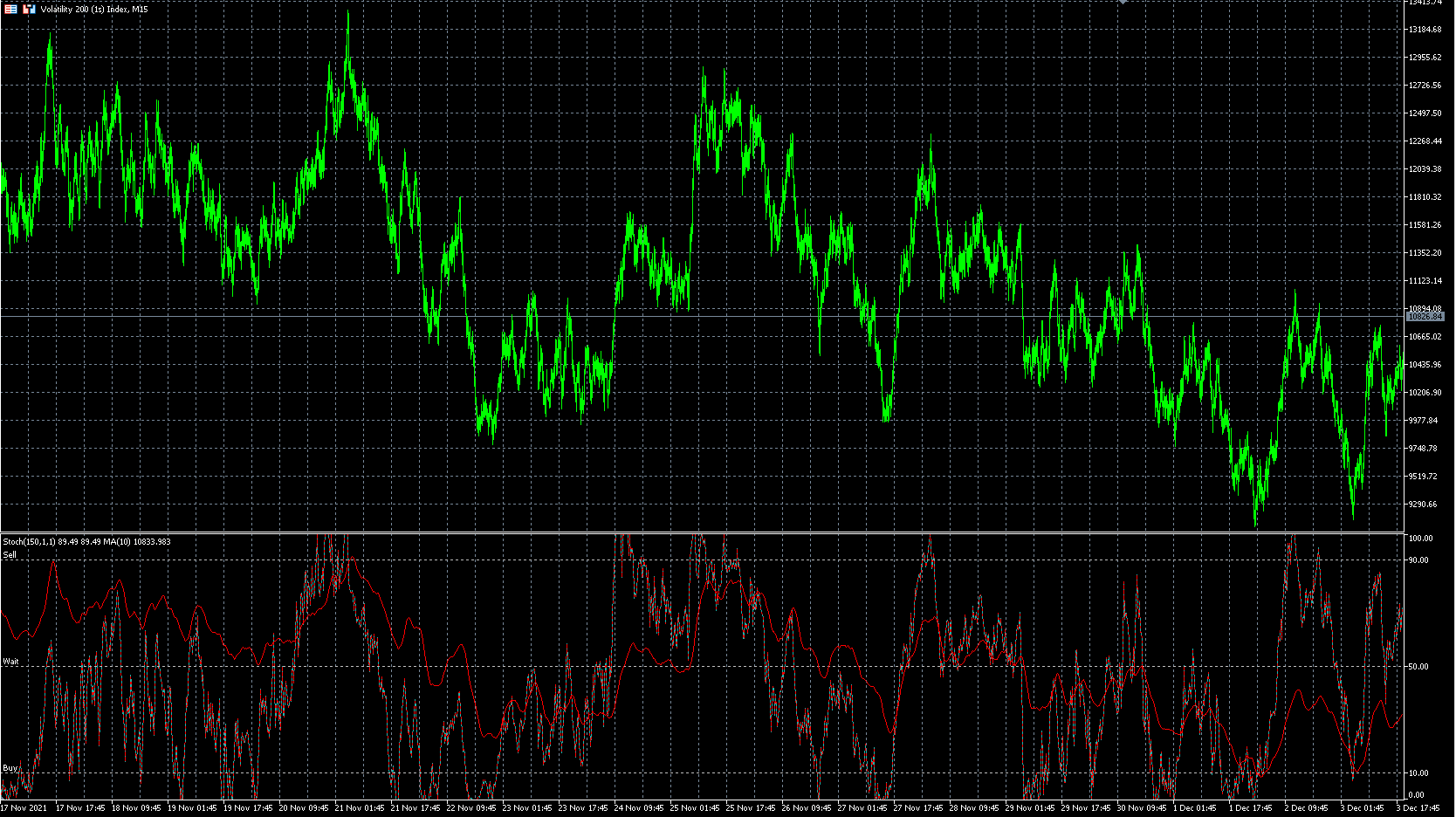The width and height of the screenshot is (1456, 817).
Task: Click the 19 Nov 17:45 time label
Action: pyautogui.click(x=248, y=808)
